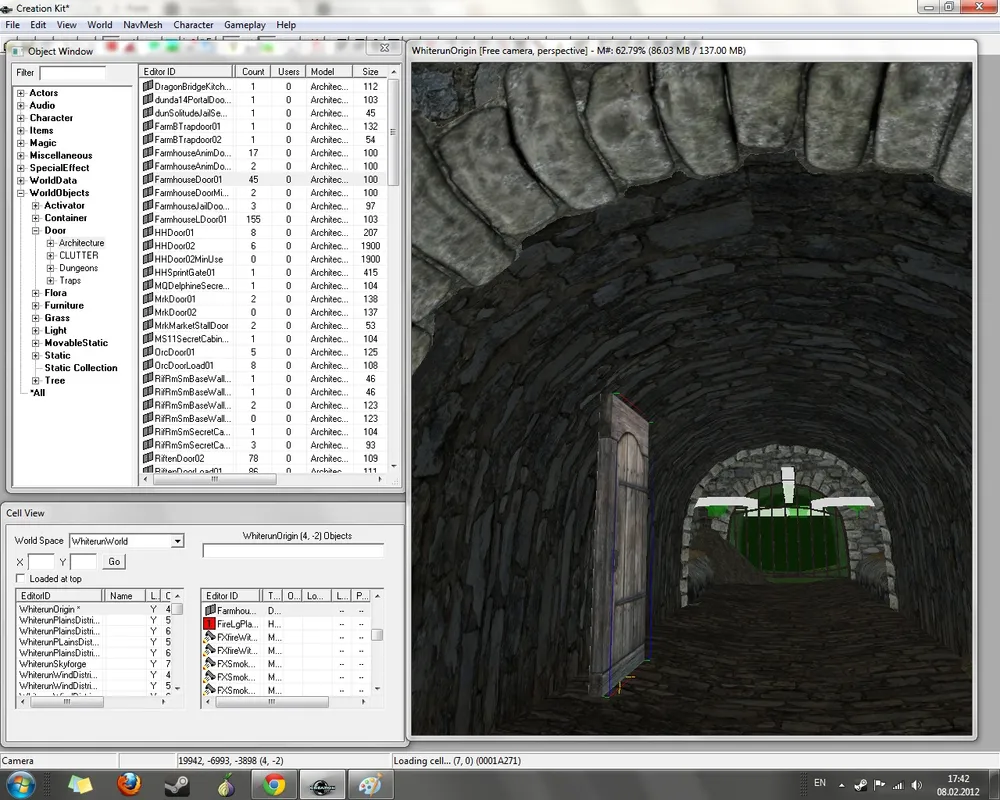Open the Gameplay menu

coord(244,24)
